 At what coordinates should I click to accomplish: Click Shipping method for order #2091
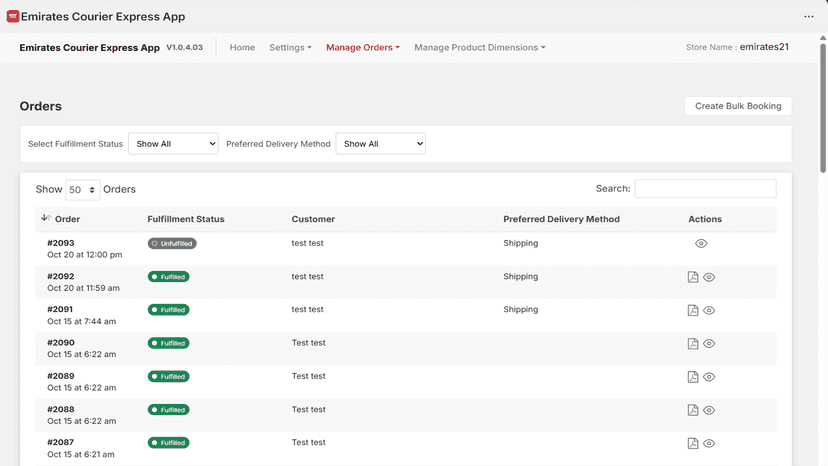pyautogui.click(x=521, y=310)
